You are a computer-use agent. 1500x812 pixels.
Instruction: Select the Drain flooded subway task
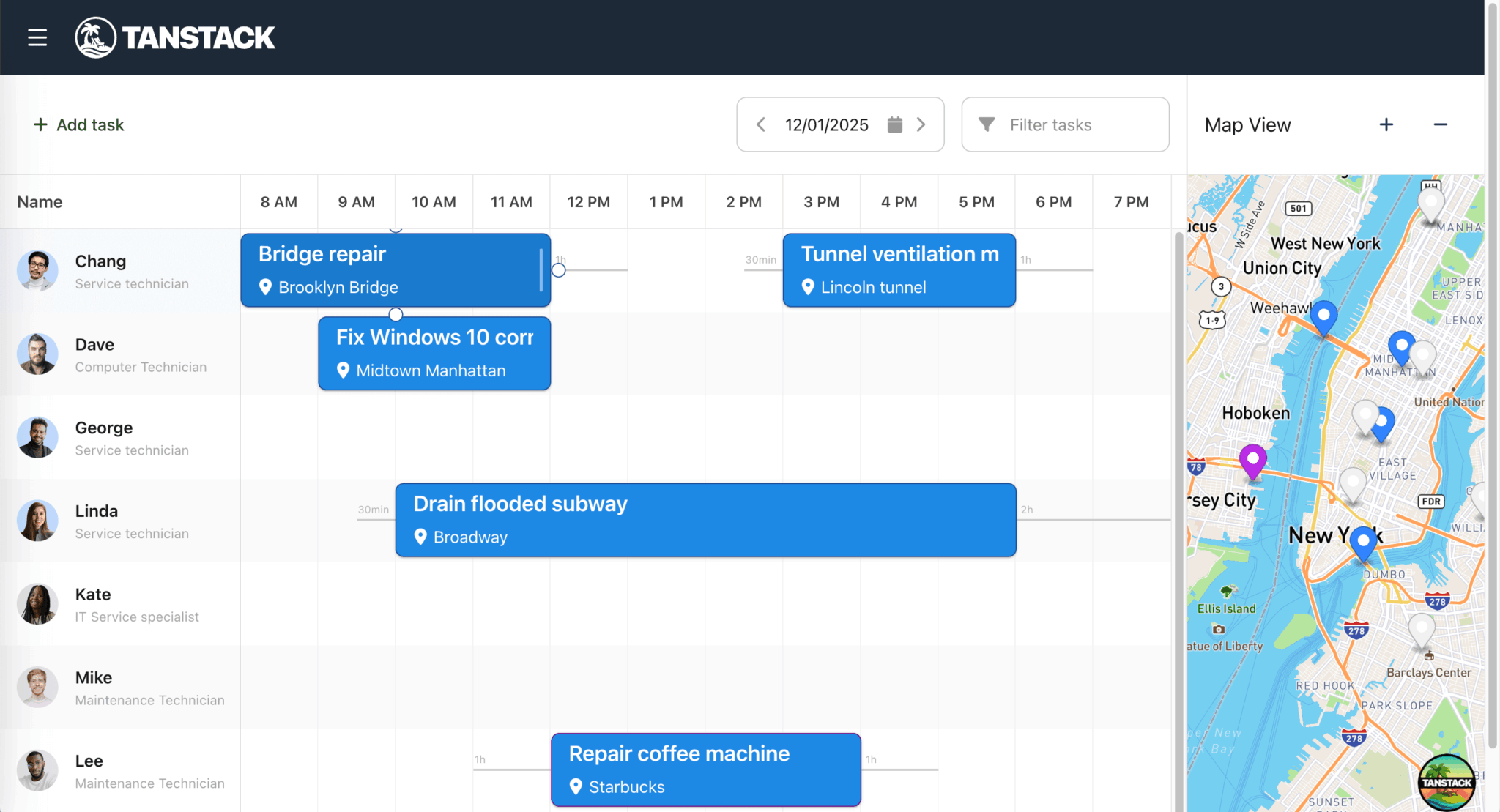[x=705, y=520]
